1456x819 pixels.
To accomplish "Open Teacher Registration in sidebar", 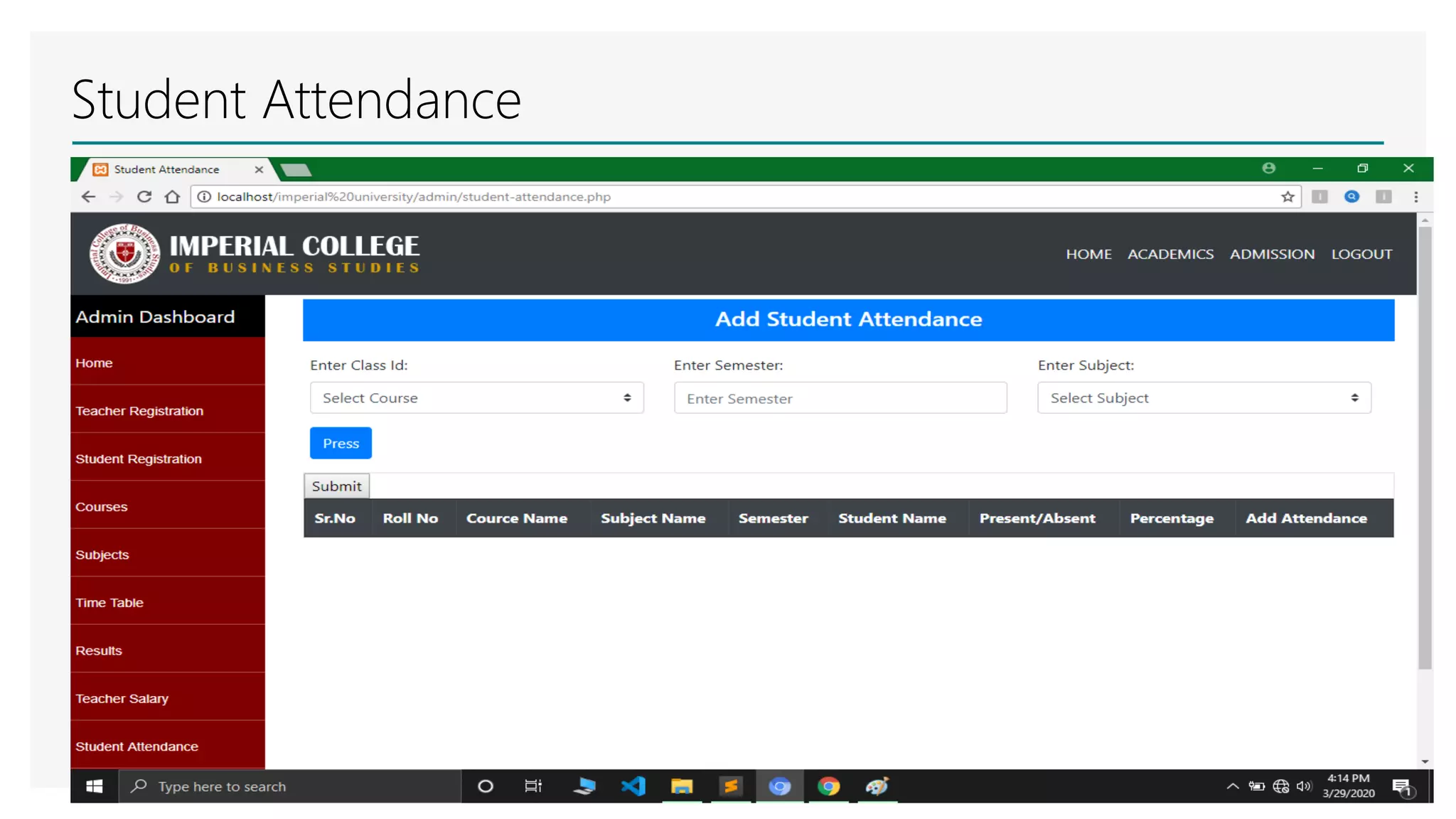I will [x=168, y=411].
